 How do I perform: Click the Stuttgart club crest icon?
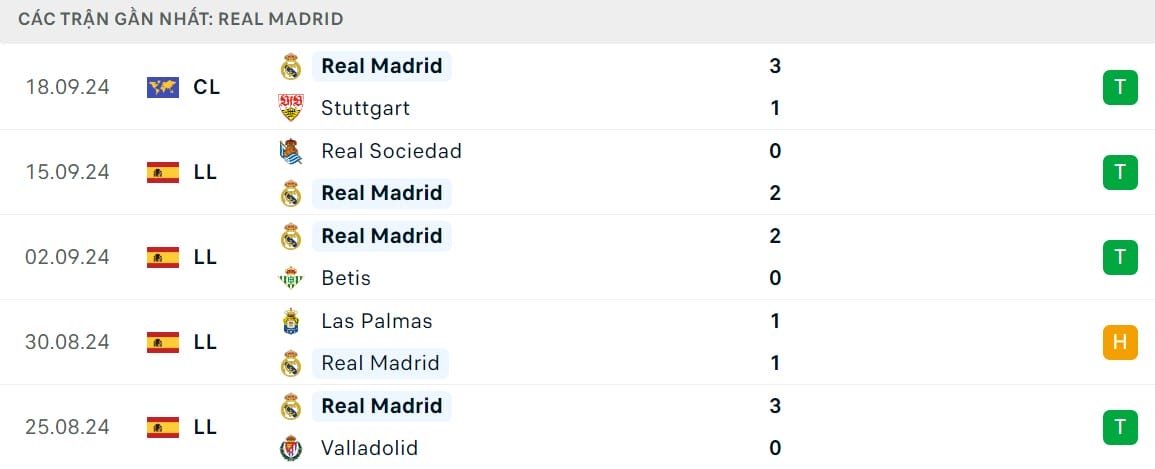coord(291,108)
